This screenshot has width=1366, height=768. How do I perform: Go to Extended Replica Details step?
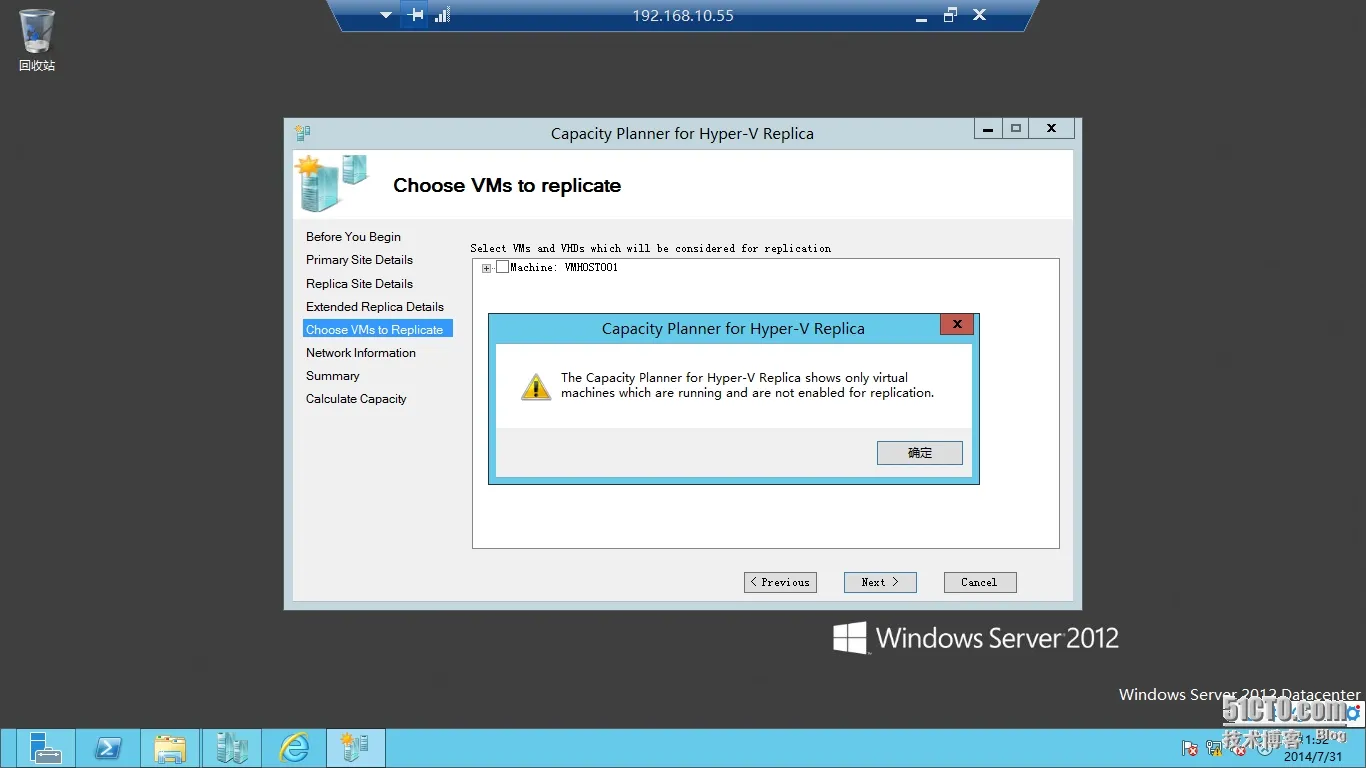coord(375,307)
